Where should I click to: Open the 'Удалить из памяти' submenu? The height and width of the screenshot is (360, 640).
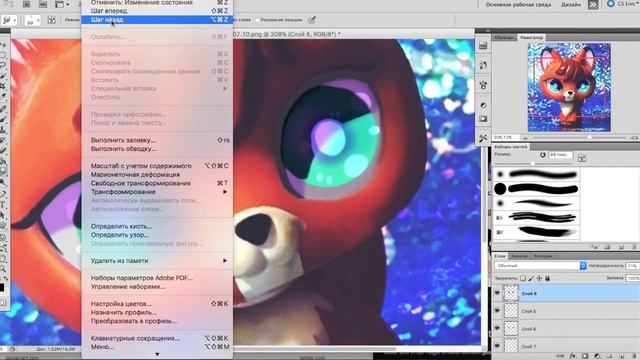coord(157,260)
